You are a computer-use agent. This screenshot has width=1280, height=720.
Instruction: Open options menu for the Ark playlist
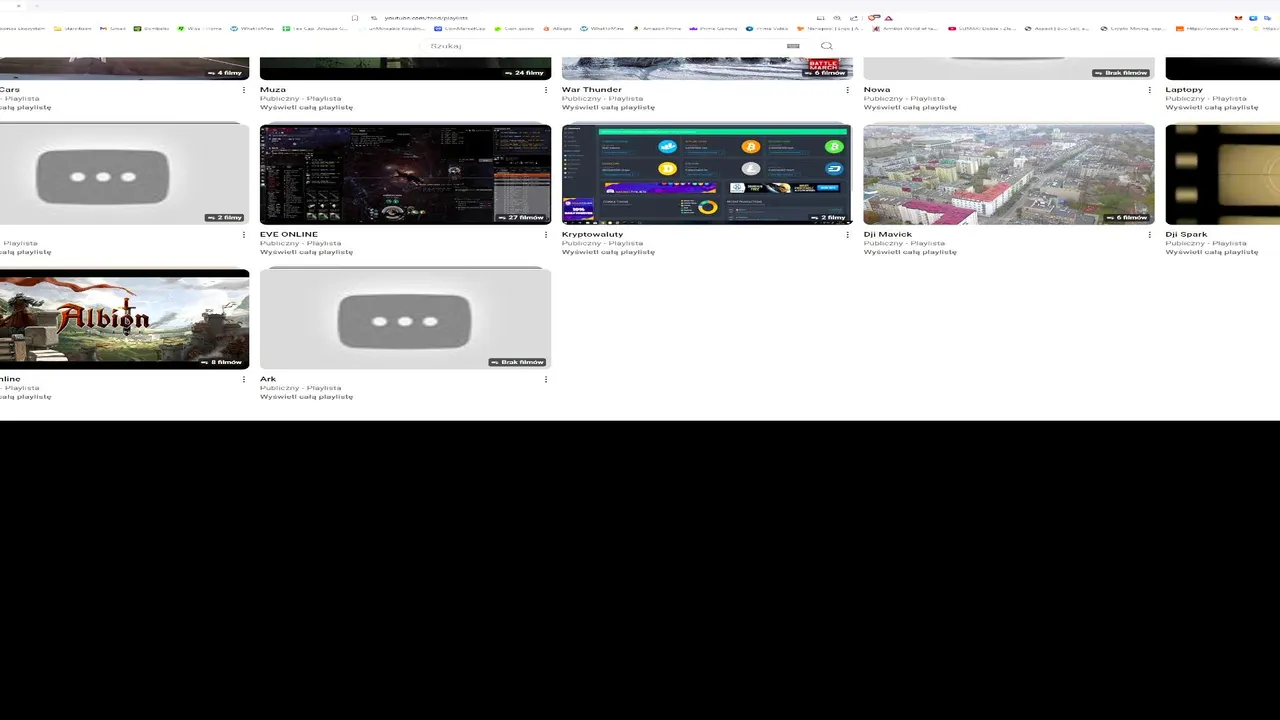(546, 380)
